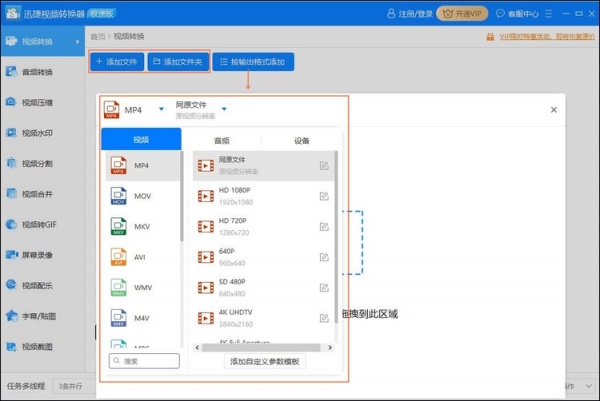The image size is (600, 401).
Task: Select the MP4 format in list
Action: coord(142,165)
